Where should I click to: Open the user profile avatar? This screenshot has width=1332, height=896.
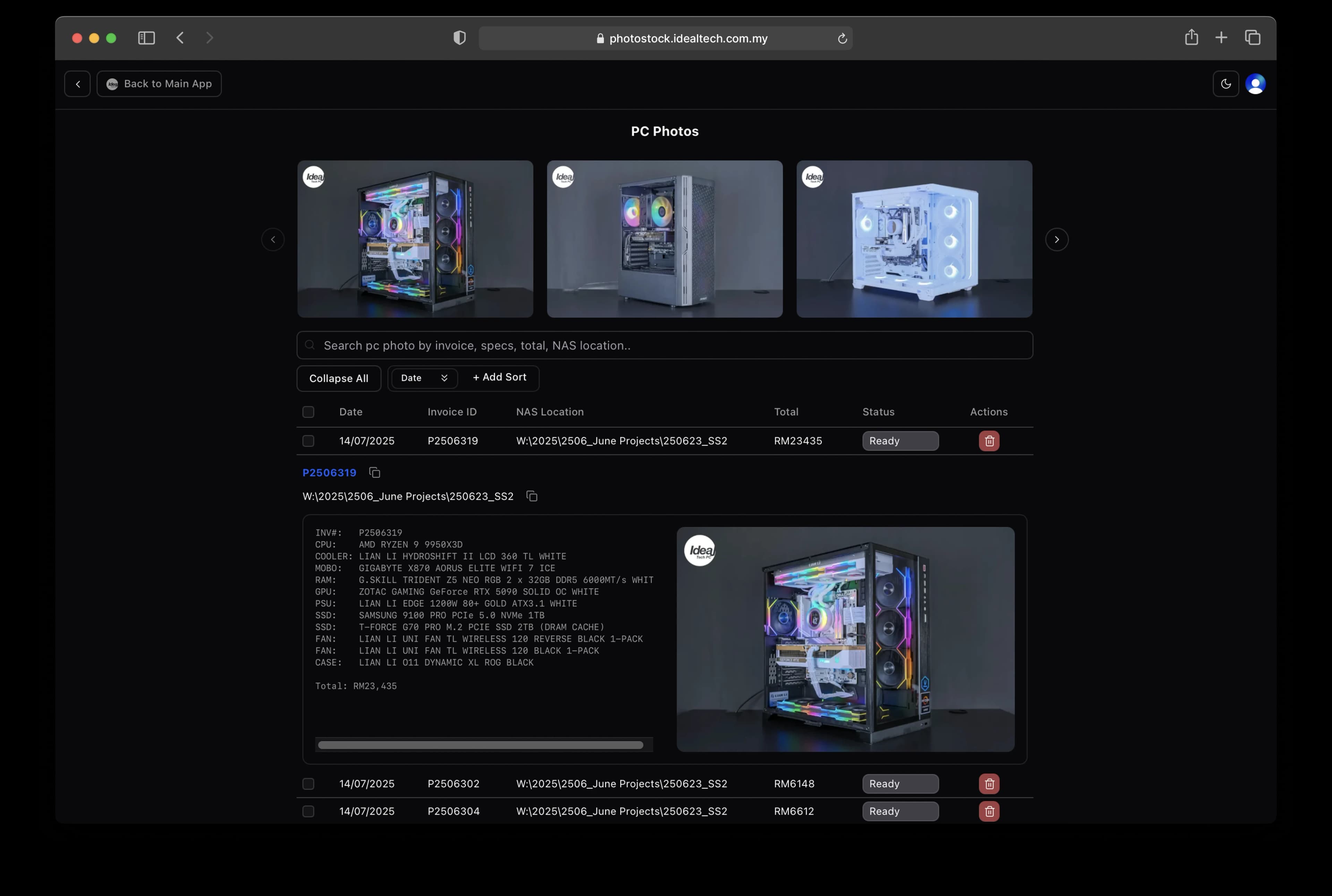(x=1255, y=84)
